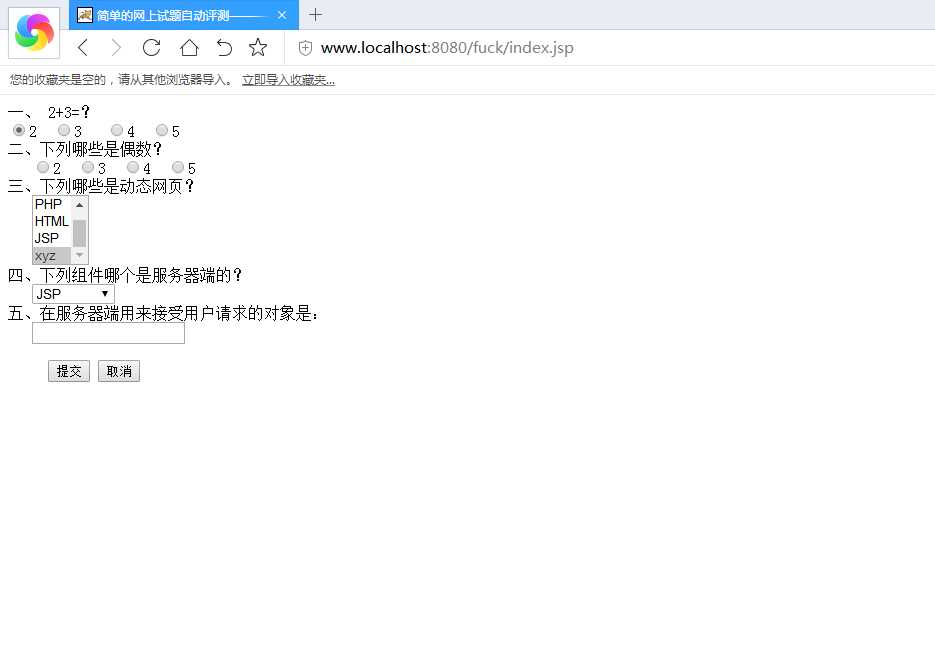This screenshot has width=935, height=650.
Task: Select answer 4 for question 2+3
Action: tap(117, 130)
